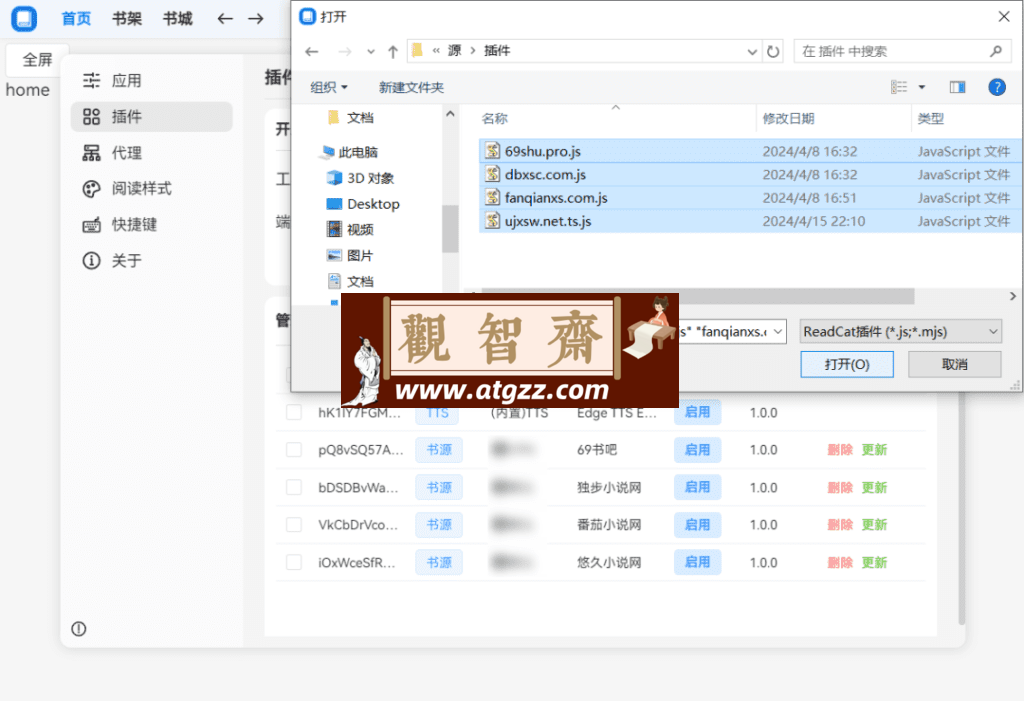Refresh the folder listing in dialog
Viewport: 1024px width, 701px height.
pos(773,52)
